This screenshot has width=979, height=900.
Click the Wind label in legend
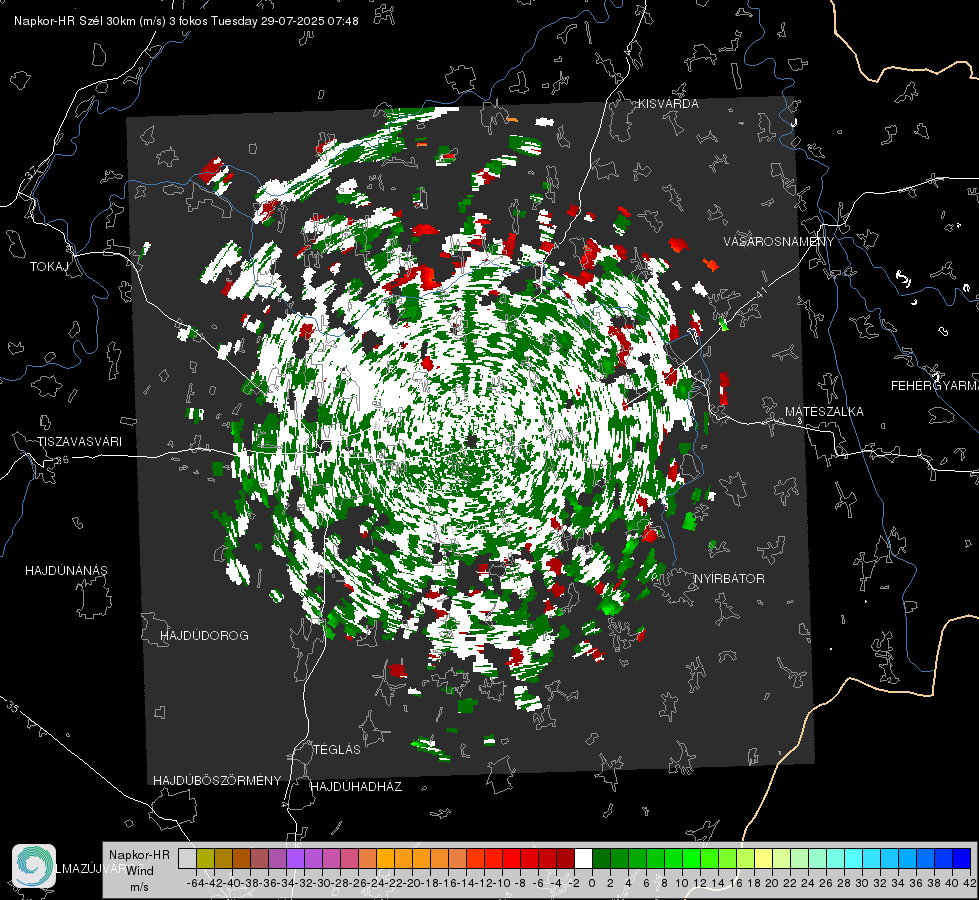point(140,870)
